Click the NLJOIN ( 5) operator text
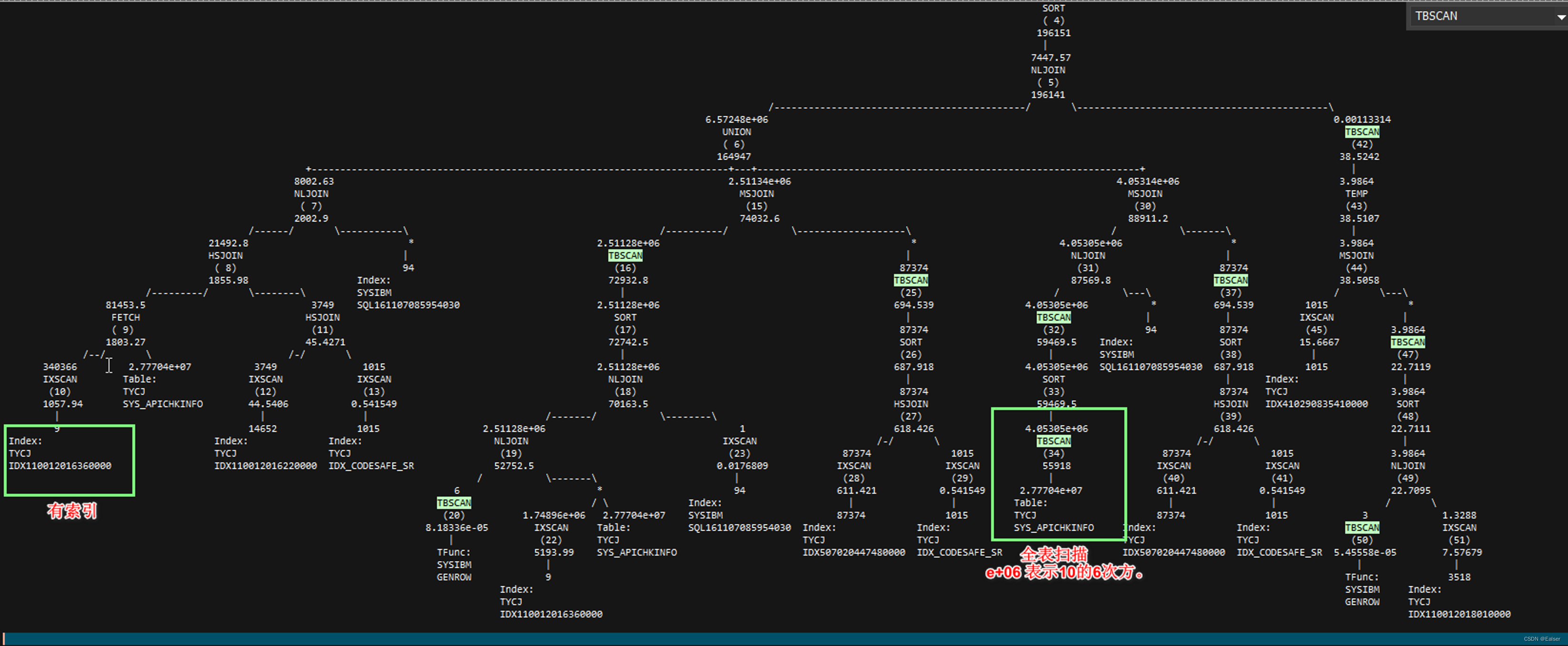 tap(1048, 70)
